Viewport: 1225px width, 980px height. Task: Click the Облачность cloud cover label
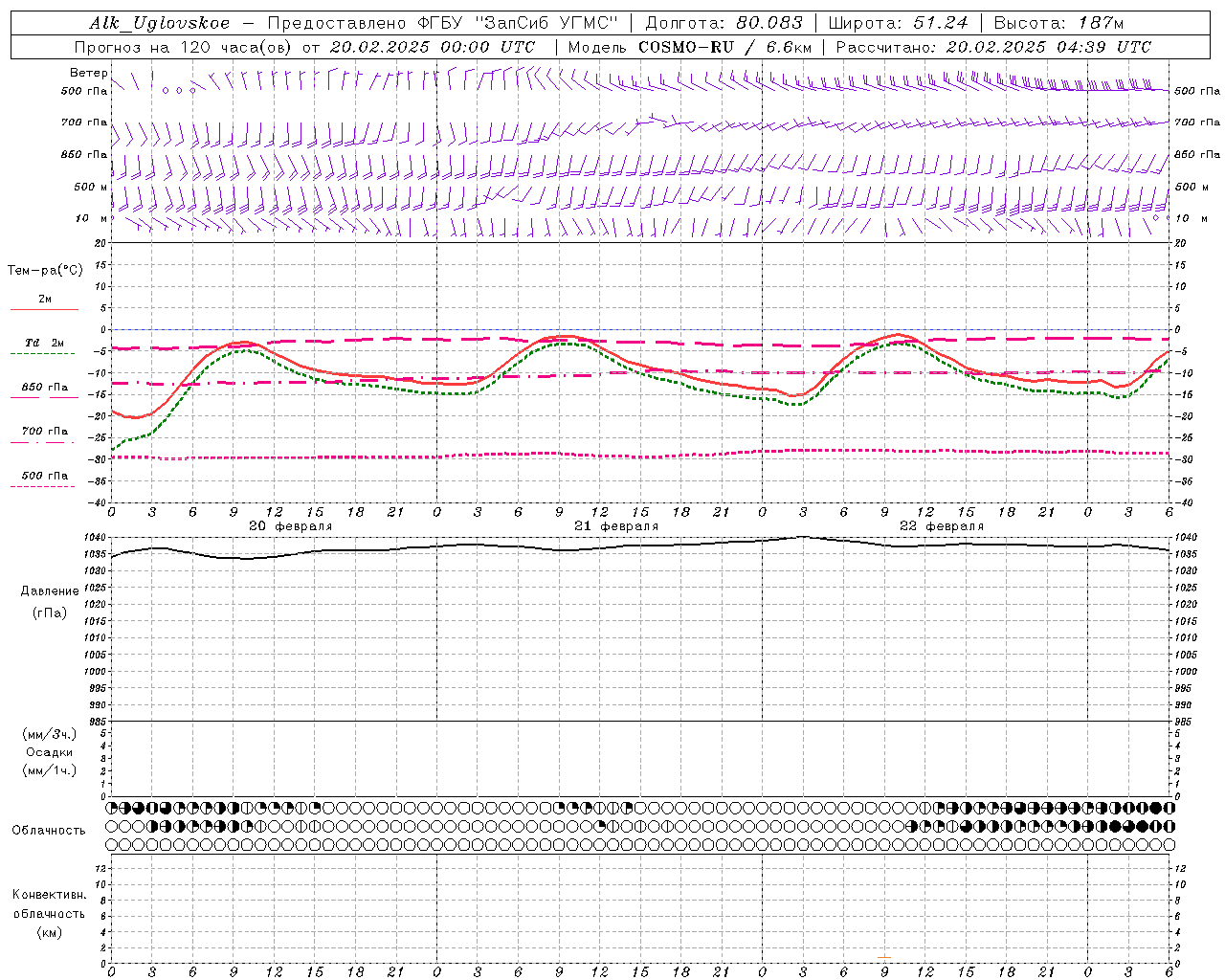pyautogui.click(x=49, y=831)
